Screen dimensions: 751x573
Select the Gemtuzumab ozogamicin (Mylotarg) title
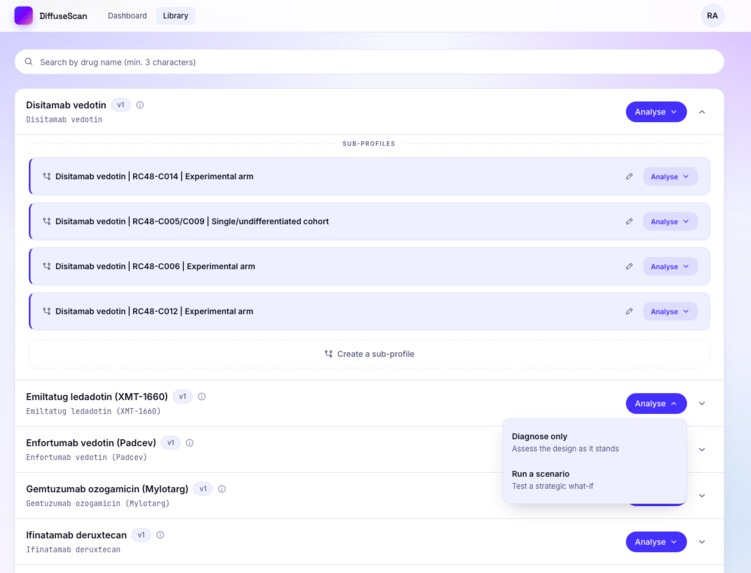107,489
